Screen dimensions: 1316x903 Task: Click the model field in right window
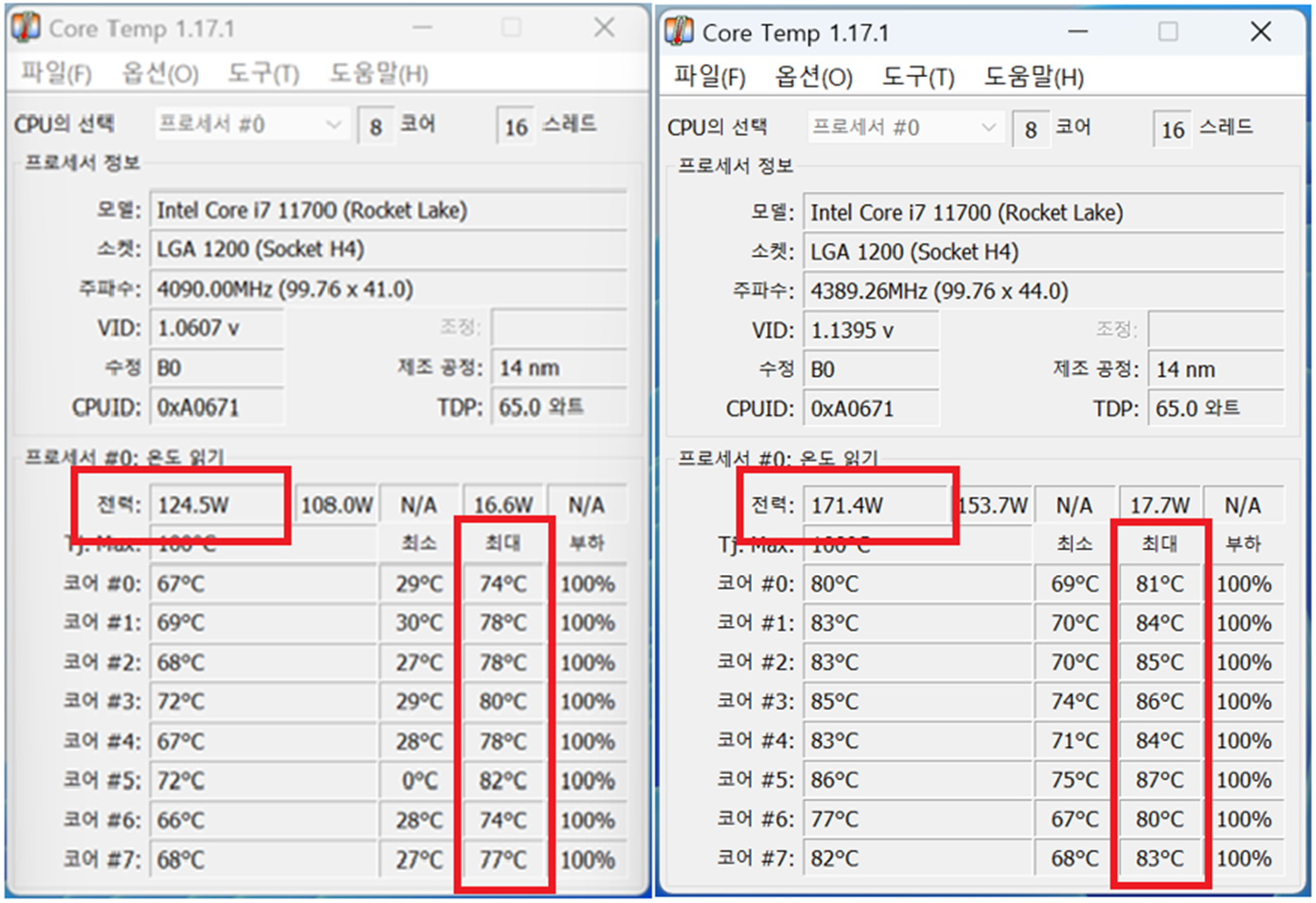tap(1043, 213)
